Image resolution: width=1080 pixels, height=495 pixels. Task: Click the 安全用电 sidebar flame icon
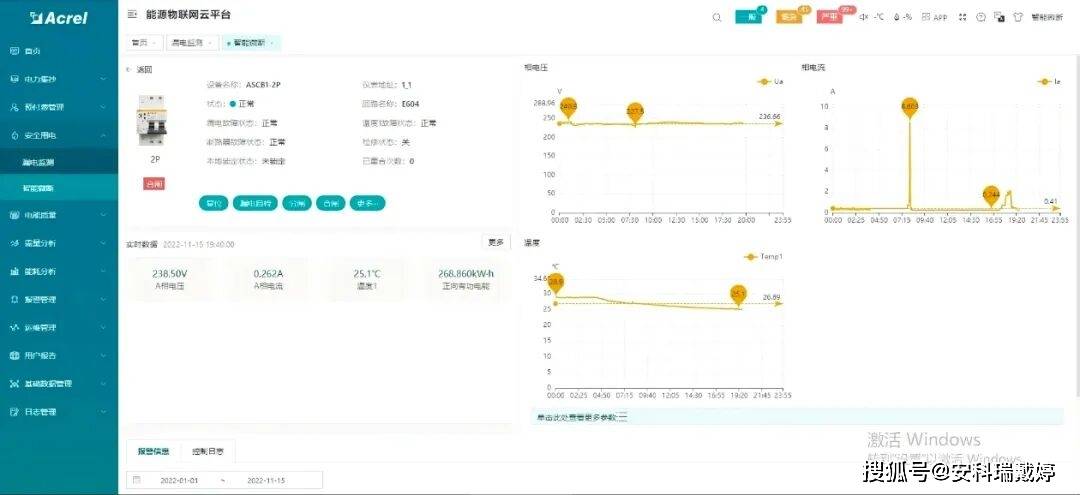[x=14, y=136]
